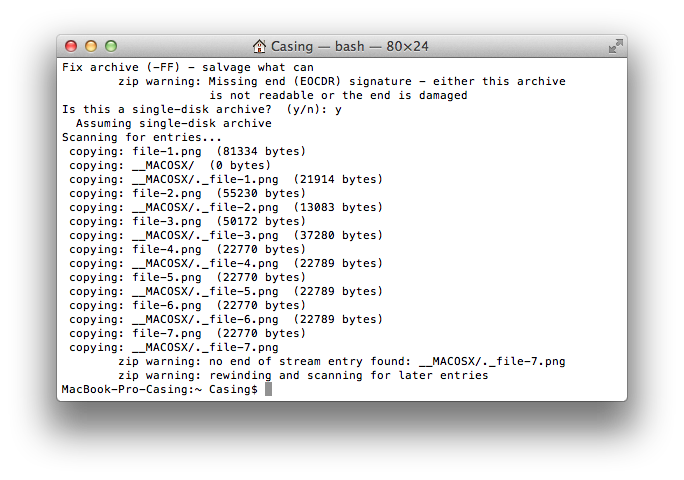Click the "Scanning for entries..." line
Viewport: 684px width, 480px height.
[142, 137]
